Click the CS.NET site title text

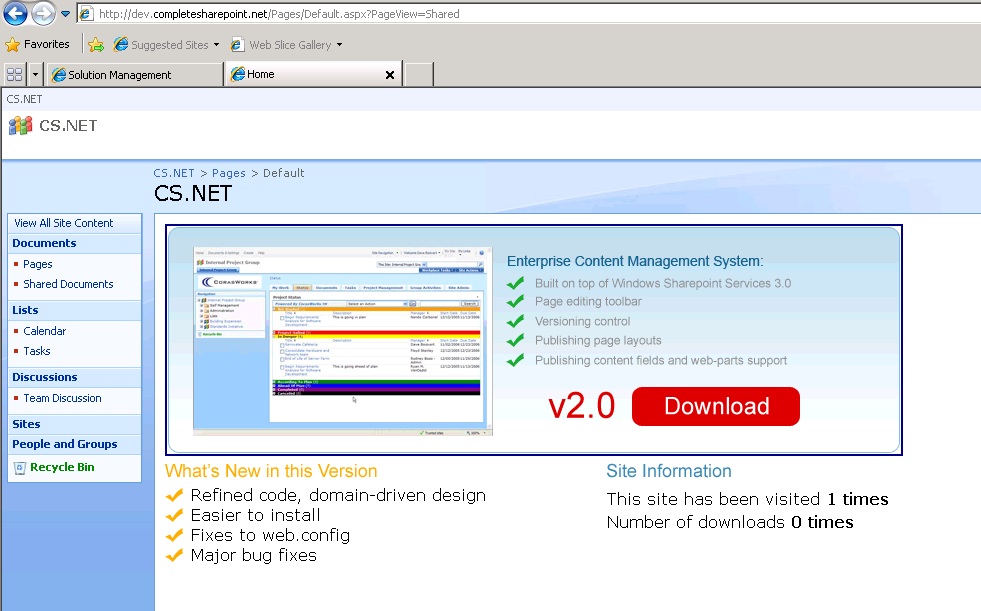click(68, 126)
